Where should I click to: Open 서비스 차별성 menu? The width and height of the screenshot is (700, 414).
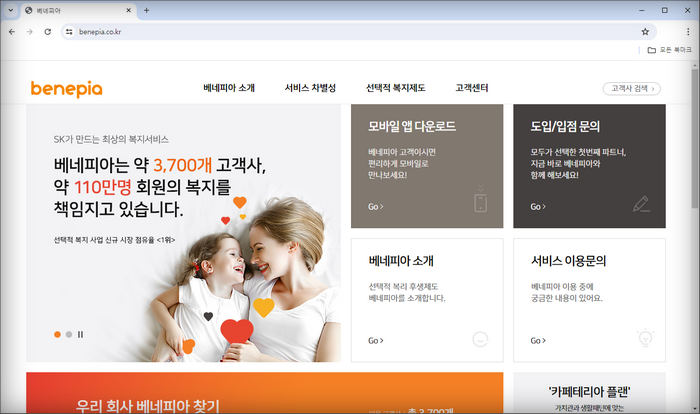310,88
